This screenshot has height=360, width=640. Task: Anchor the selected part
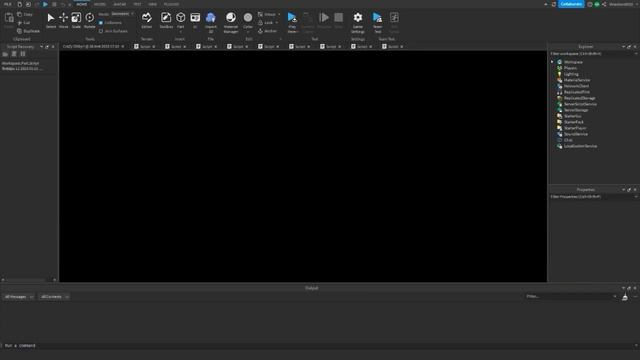pyautogui.click(x=268, y=31)
